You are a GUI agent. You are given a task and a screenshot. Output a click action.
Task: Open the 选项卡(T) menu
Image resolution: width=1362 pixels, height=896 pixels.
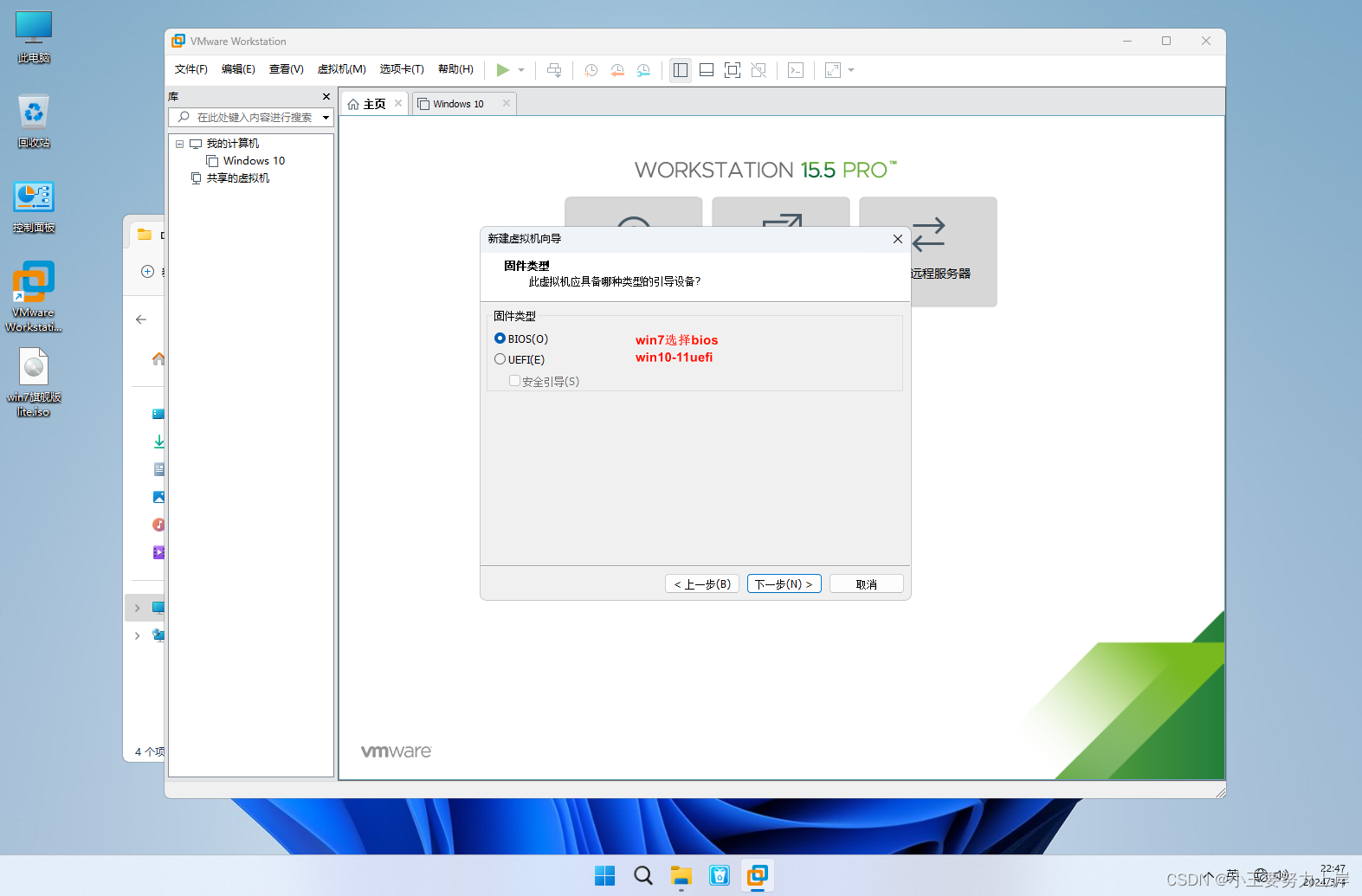[402, 69]
